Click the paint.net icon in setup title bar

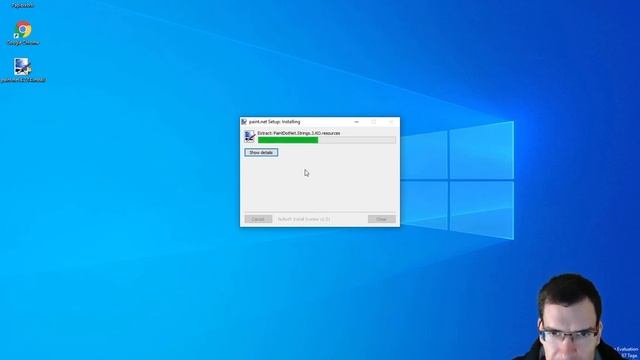(244, 122)
